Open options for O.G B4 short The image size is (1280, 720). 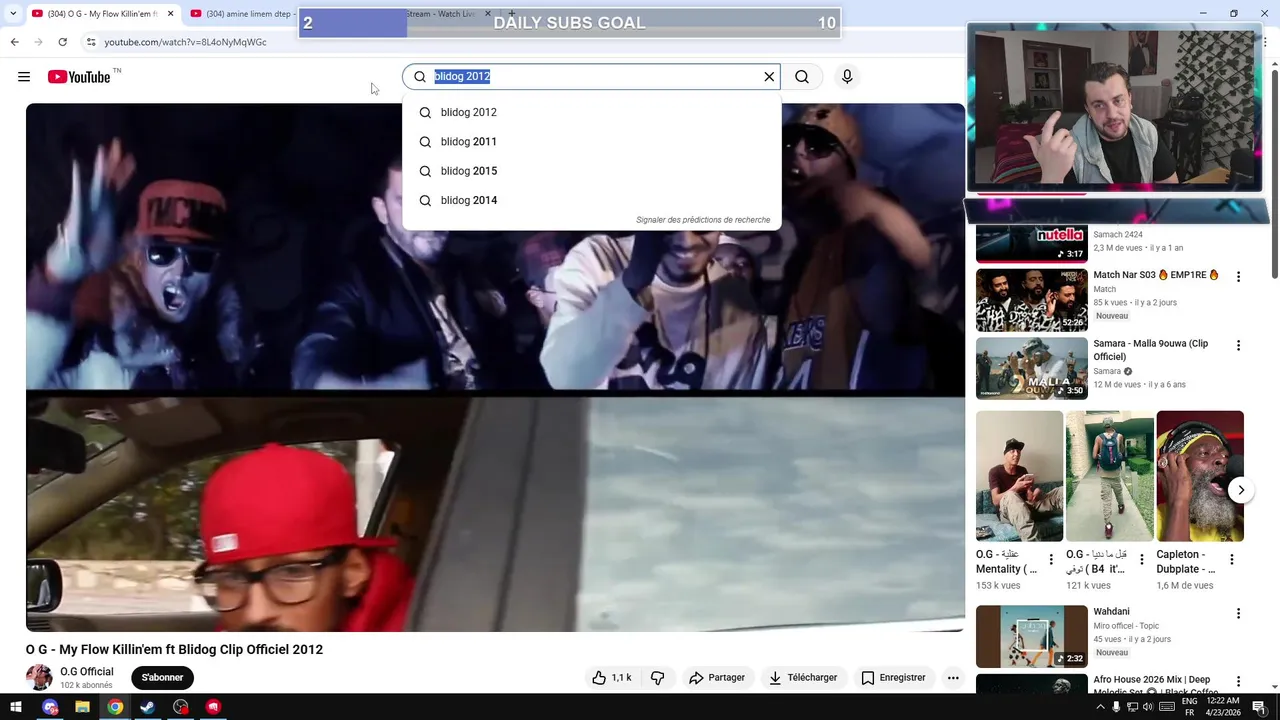[x=1141, y=560]
